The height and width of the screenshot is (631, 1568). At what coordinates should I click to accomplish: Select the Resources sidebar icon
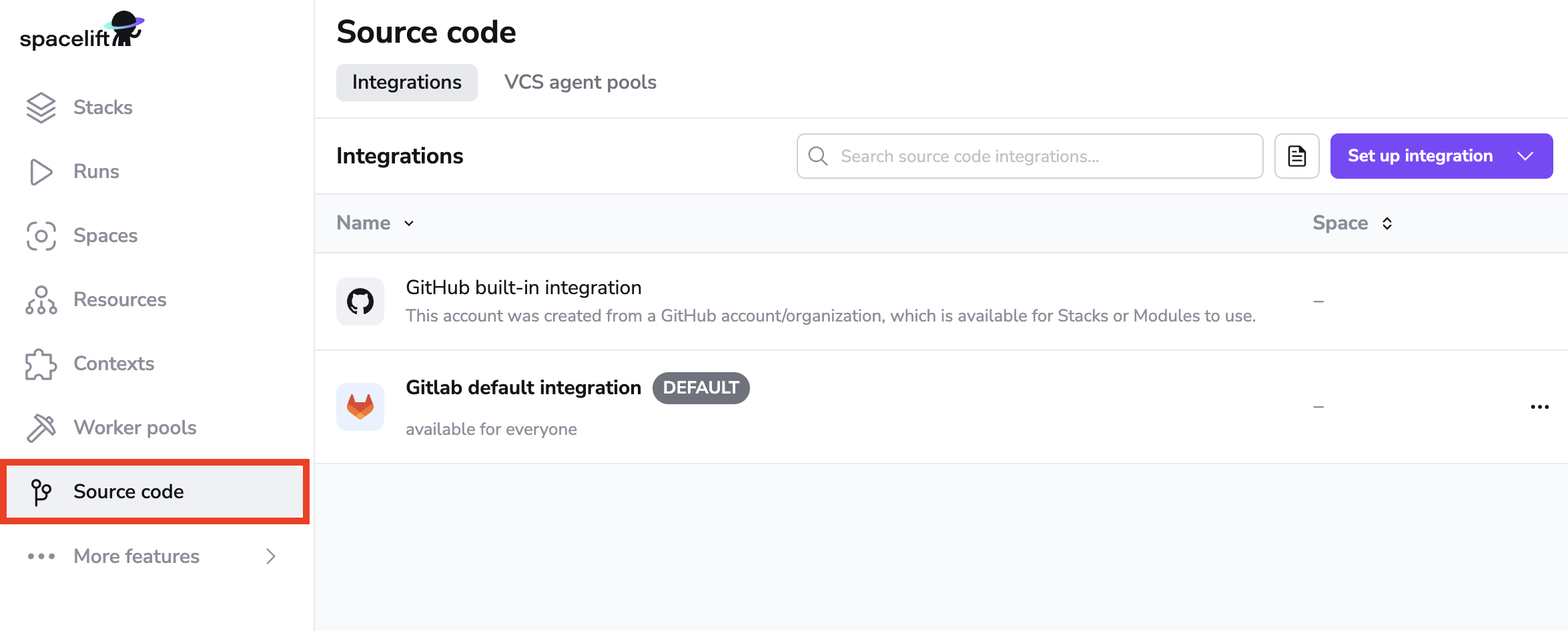click(41, 299)
